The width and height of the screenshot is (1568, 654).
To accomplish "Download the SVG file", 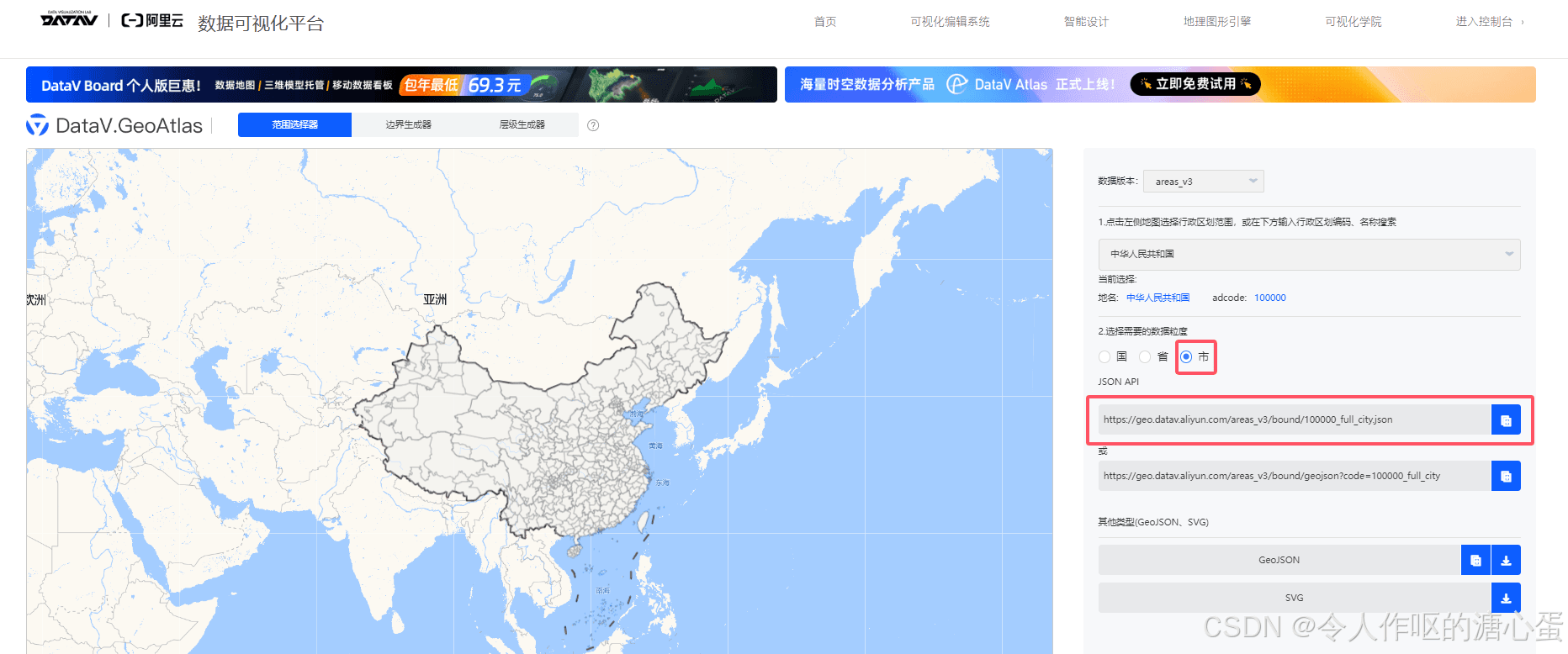I will [1506, 598].
